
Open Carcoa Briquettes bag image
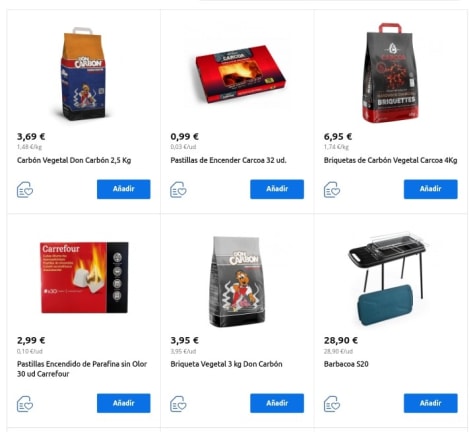click(x=390, y=73)
